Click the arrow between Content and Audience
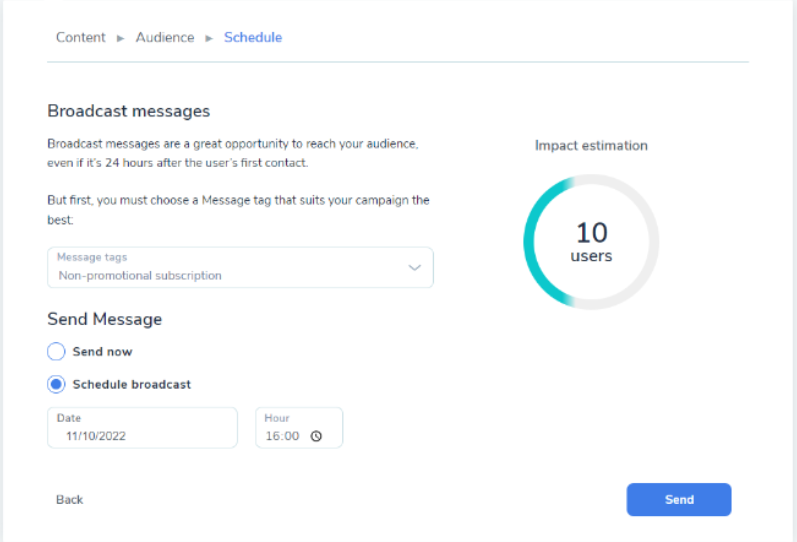This screenshot has width=797, height=542. [x=121, y=38]
